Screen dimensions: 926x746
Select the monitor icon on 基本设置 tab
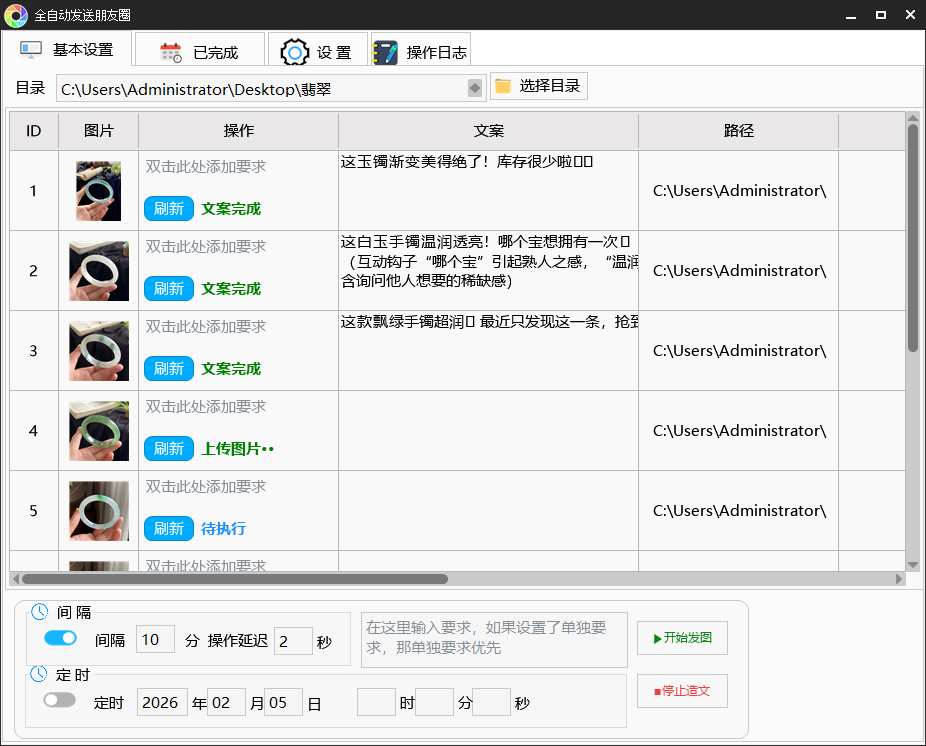[30, 48]
